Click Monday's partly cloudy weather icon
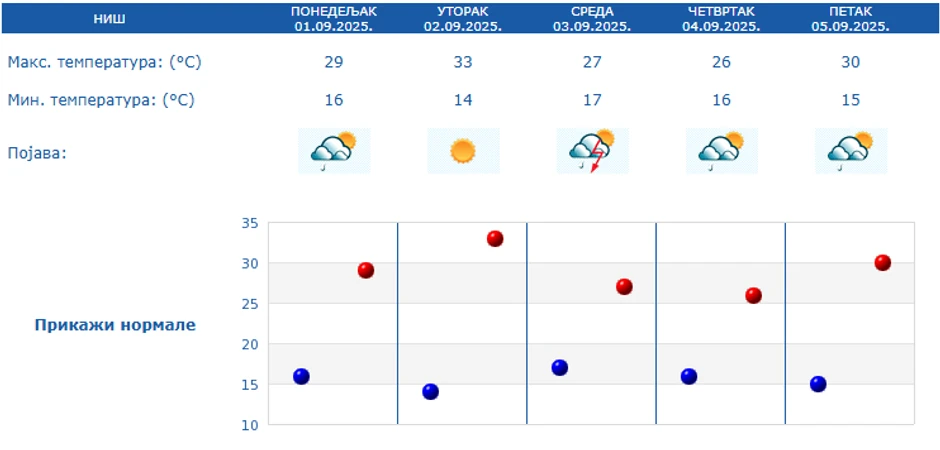Screen dimensions: 940x450 pyautogui.click(x=334, y=151)
